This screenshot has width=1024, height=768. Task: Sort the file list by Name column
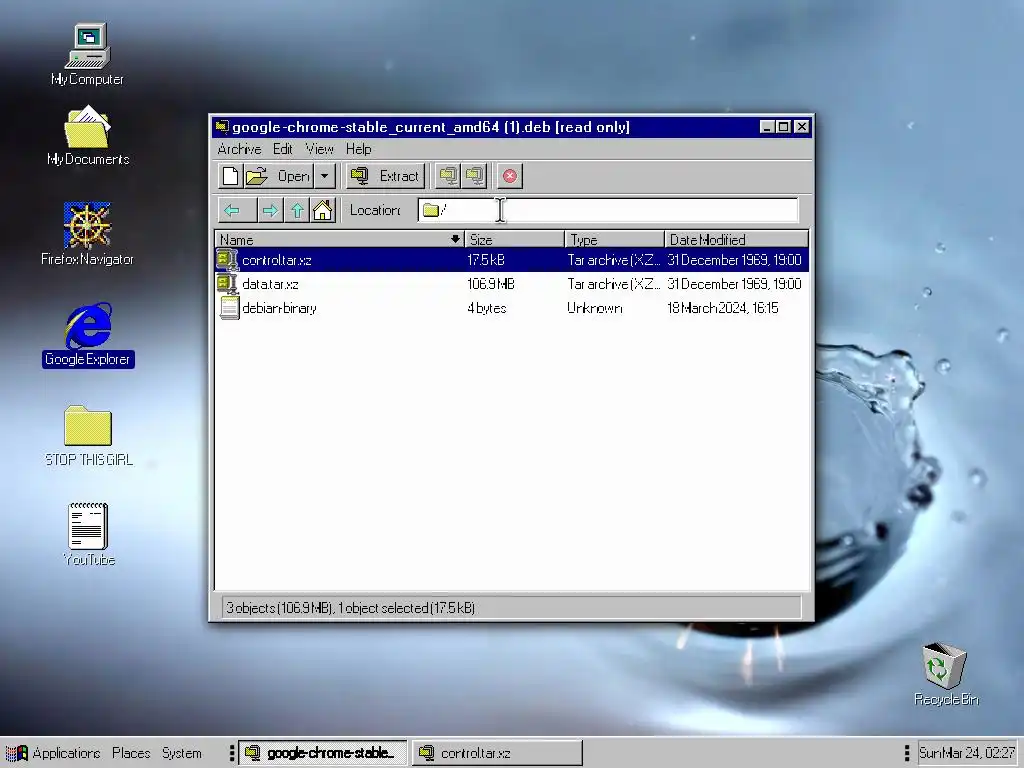click(x=340, y=239)
